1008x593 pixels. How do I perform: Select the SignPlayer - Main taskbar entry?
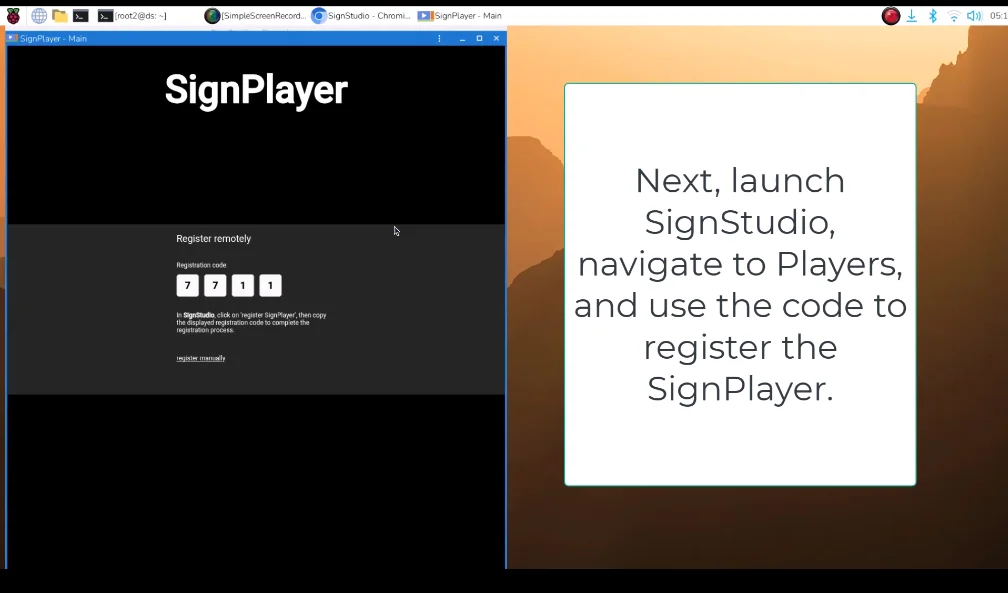coord(460,16)
